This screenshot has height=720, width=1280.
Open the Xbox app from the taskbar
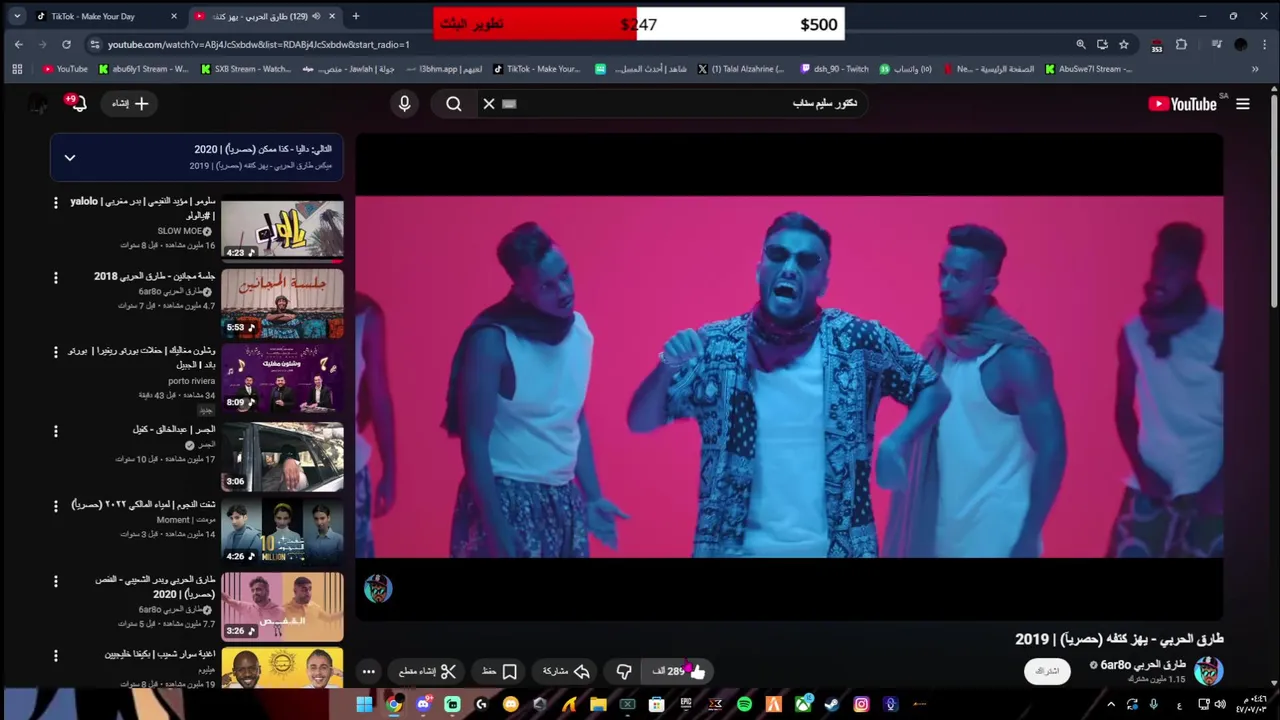pyautogui.click(x=803, y=704)
